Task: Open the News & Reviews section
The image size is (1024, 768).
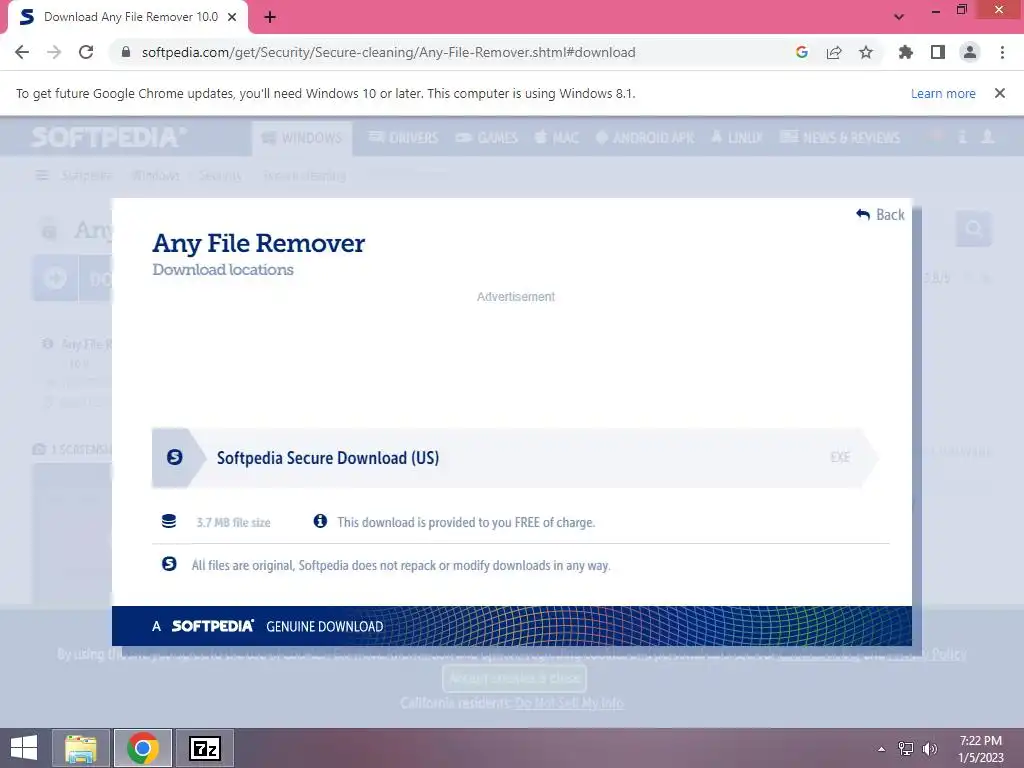Action: coord(840,138)
